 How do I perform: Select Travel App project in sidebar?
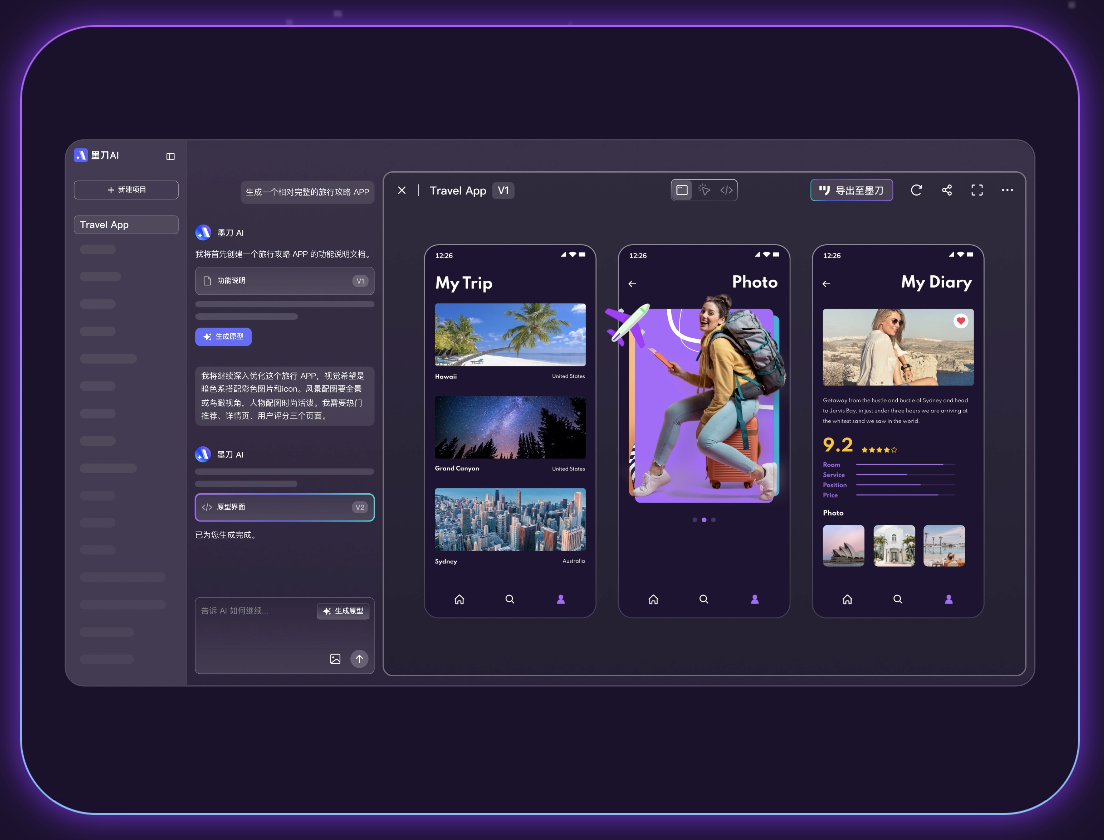(126, 225)
